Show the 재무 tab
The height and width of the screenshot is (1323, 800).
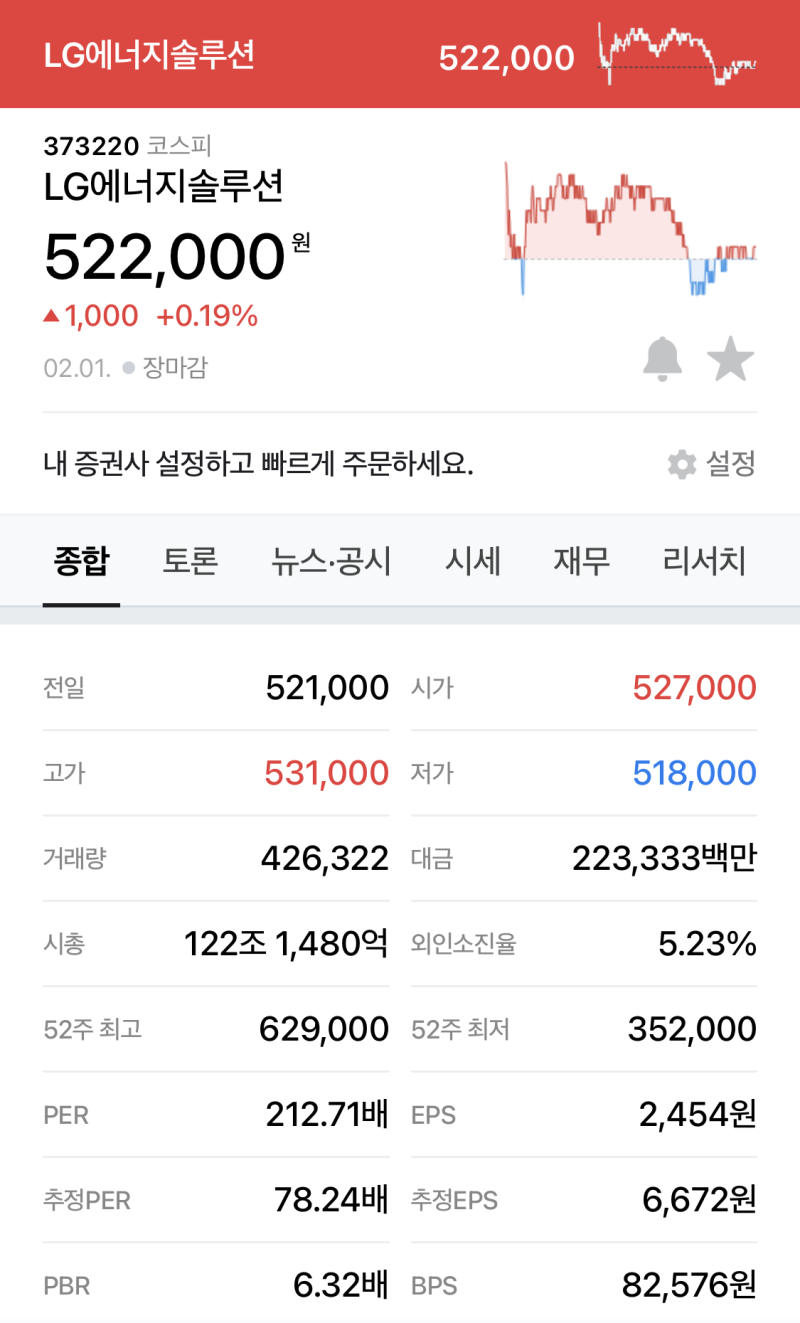coord(581,562)
